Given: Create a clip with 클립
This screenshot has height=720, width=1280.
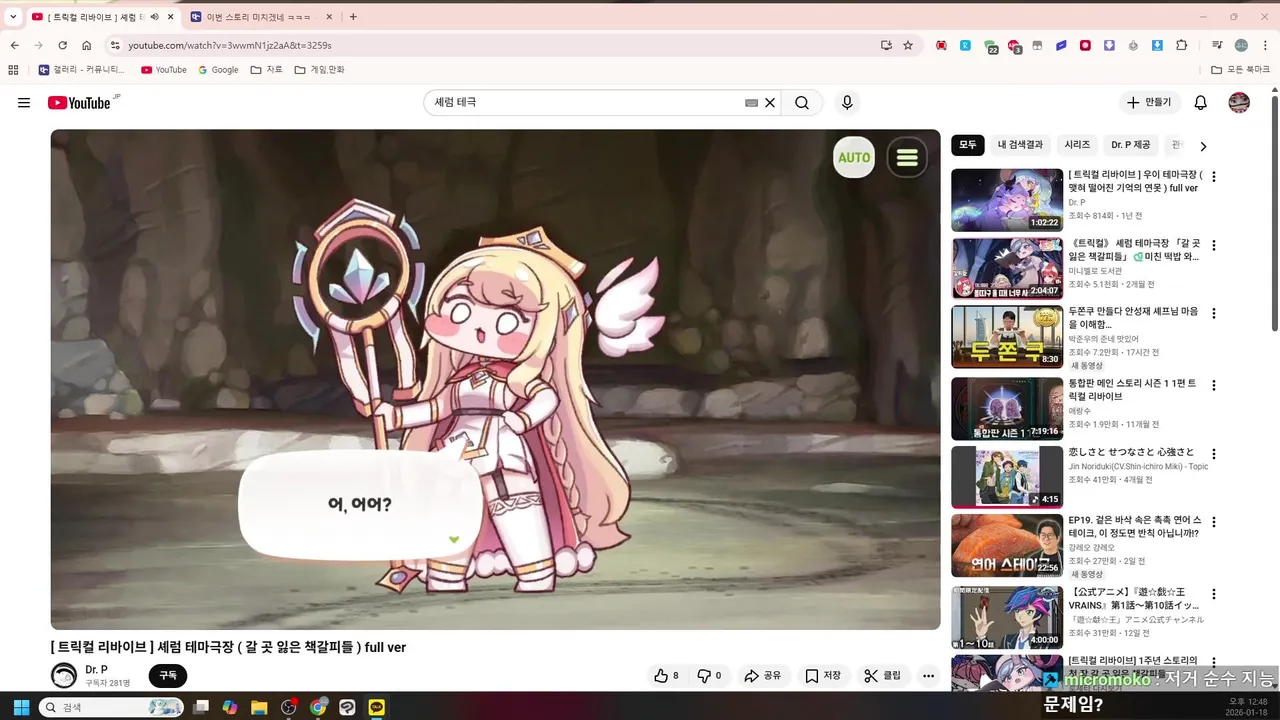Looking at the screenshot, I should (883, 676).
